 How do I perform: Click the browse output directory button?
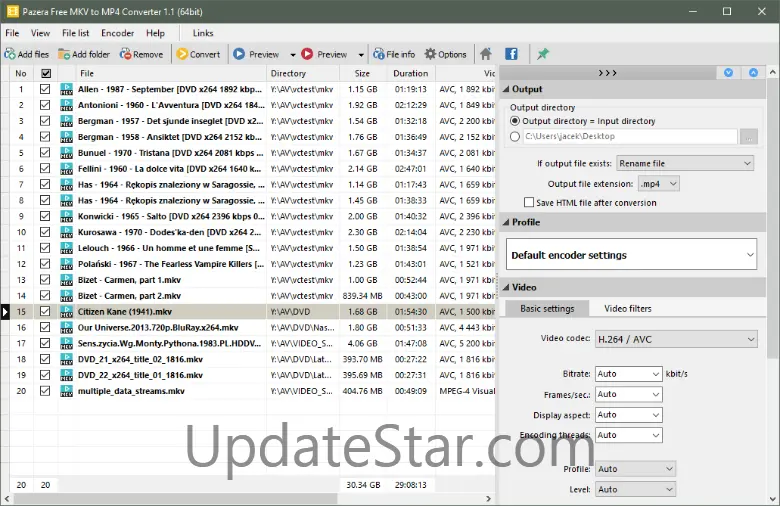click(749, 137)
